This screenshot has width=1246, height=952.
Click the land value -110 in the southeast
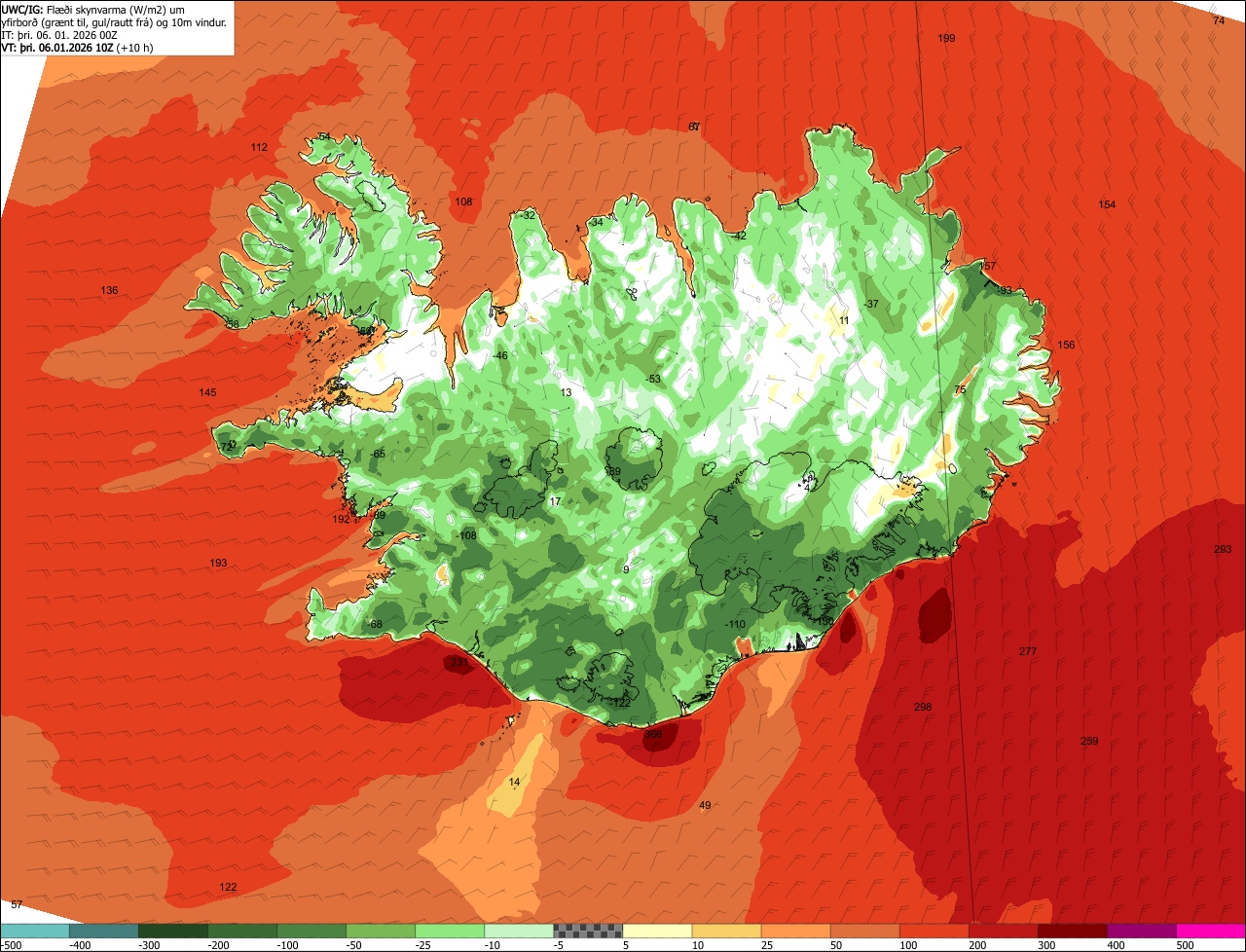pyautogui.click(x=735, y=624)
